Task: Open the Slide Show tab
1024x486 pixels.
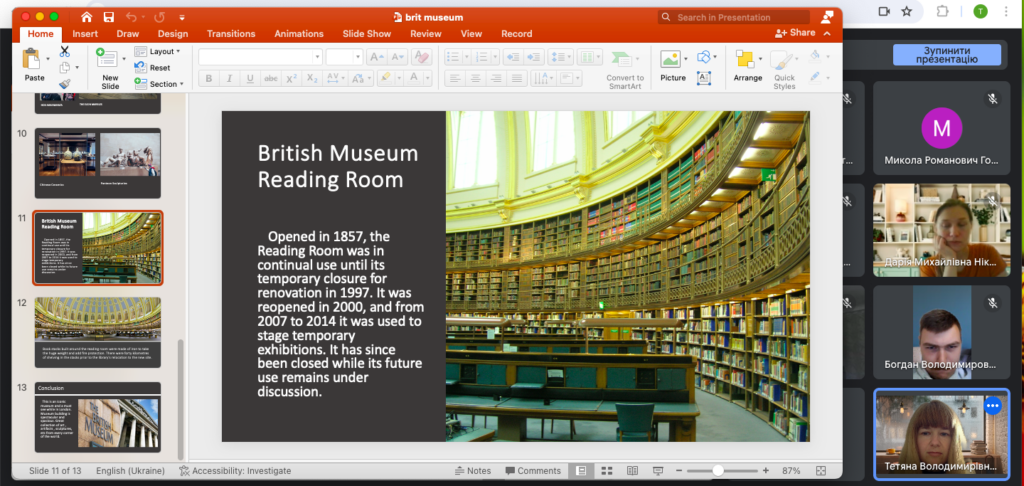Action: point(365,34)
